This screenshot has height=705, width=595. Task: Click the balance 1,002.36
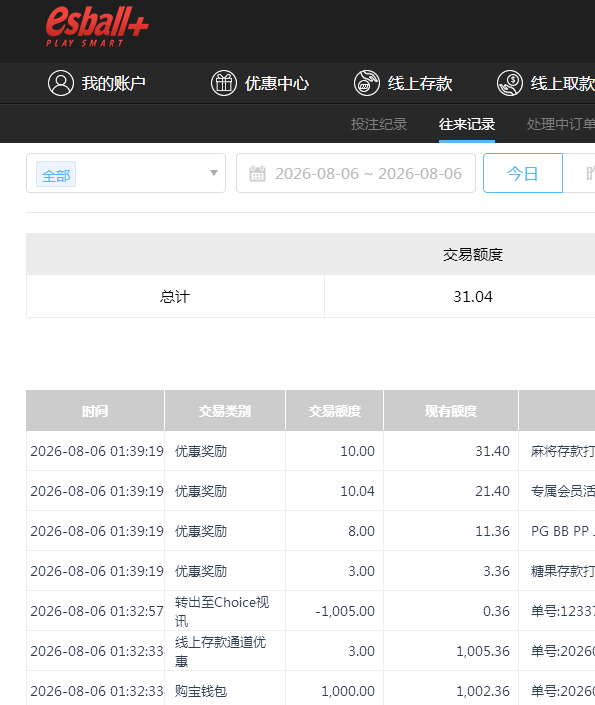[483, 691]
